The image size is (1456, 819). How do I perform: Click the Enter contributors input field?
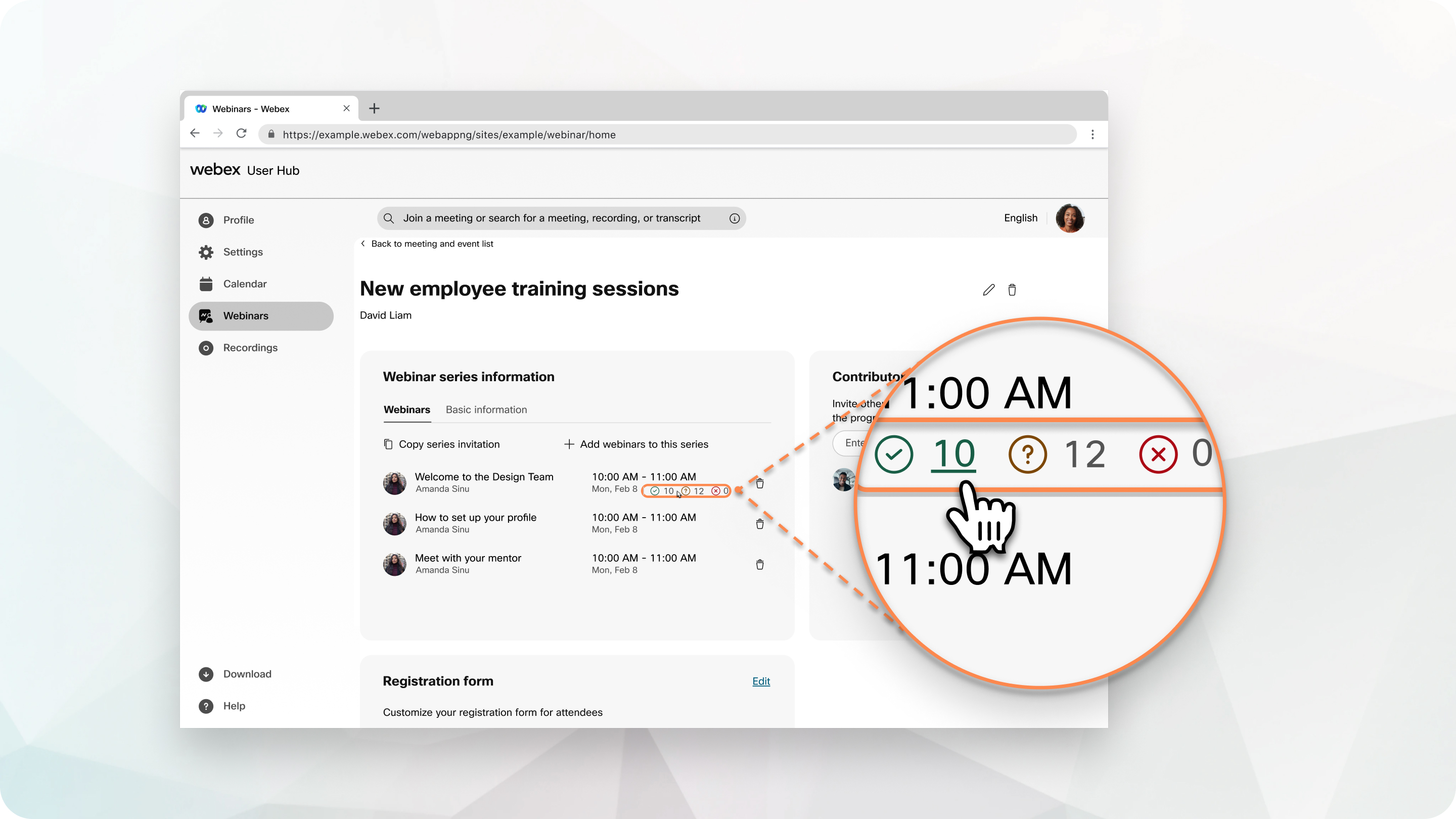coord(856,443)
